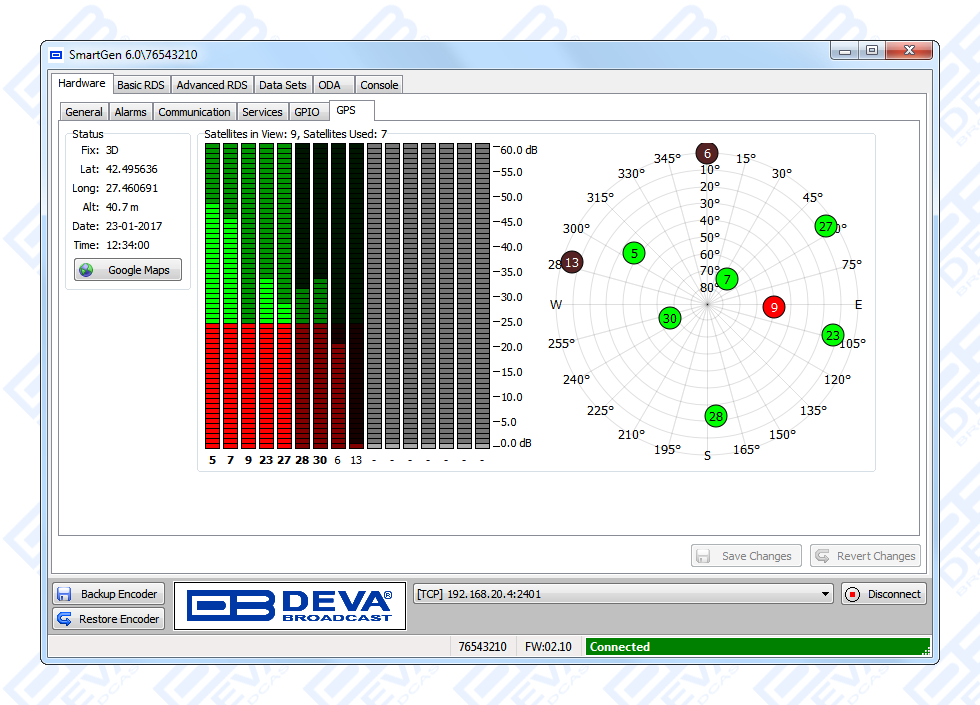Screen dimensions: 980x705
Task: Click Restore Encoder button
Action: click(x=108, y=619)
